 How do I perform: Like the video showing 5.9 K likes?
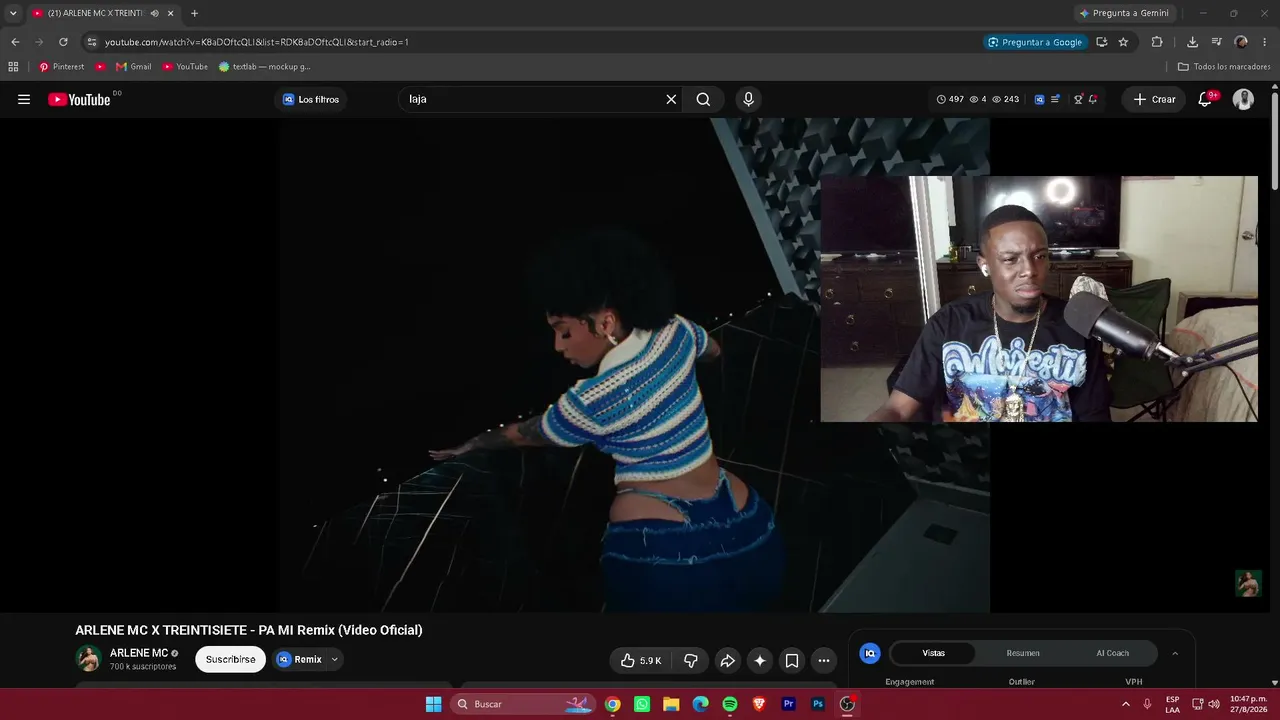pos(640,660)
